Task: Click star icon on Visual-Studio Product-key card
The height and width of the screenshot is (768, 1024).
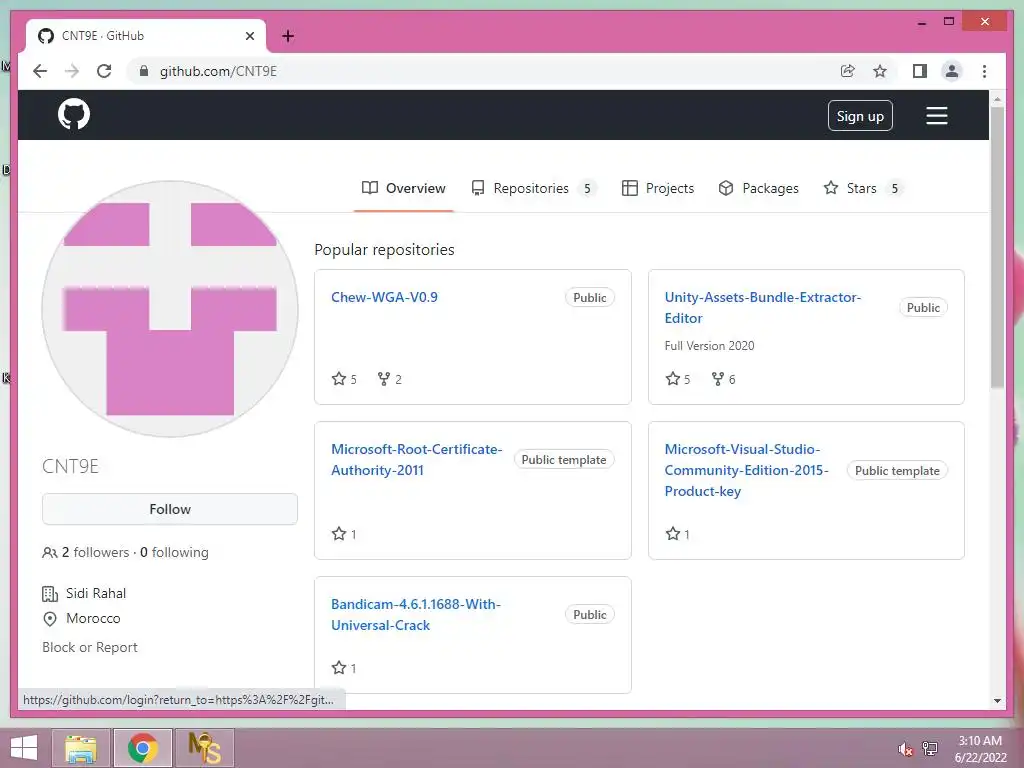Action: tap(673, 534)
